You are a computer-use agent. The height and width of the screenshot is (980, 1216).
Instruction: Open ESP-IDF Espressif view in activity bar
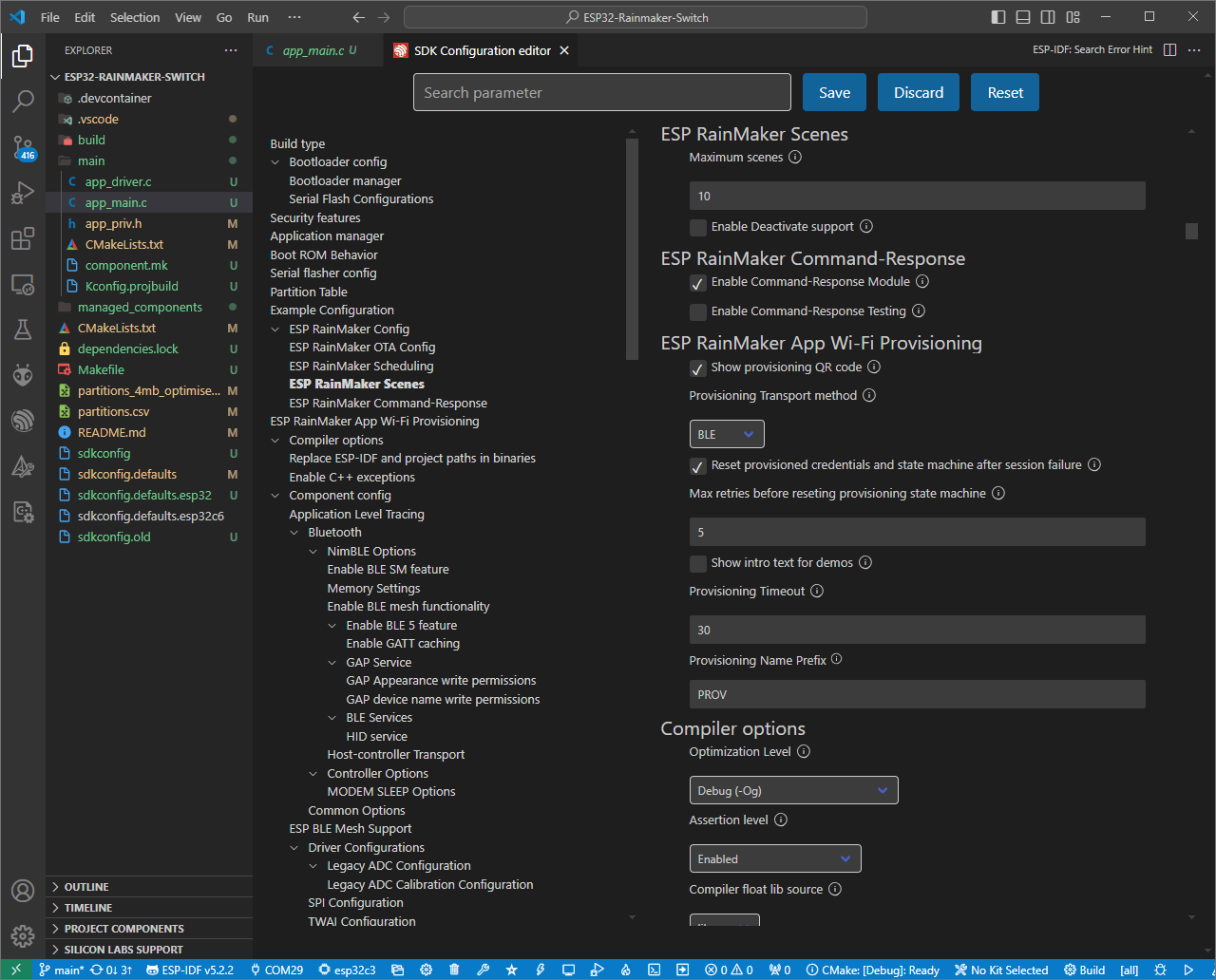point(23,421)
